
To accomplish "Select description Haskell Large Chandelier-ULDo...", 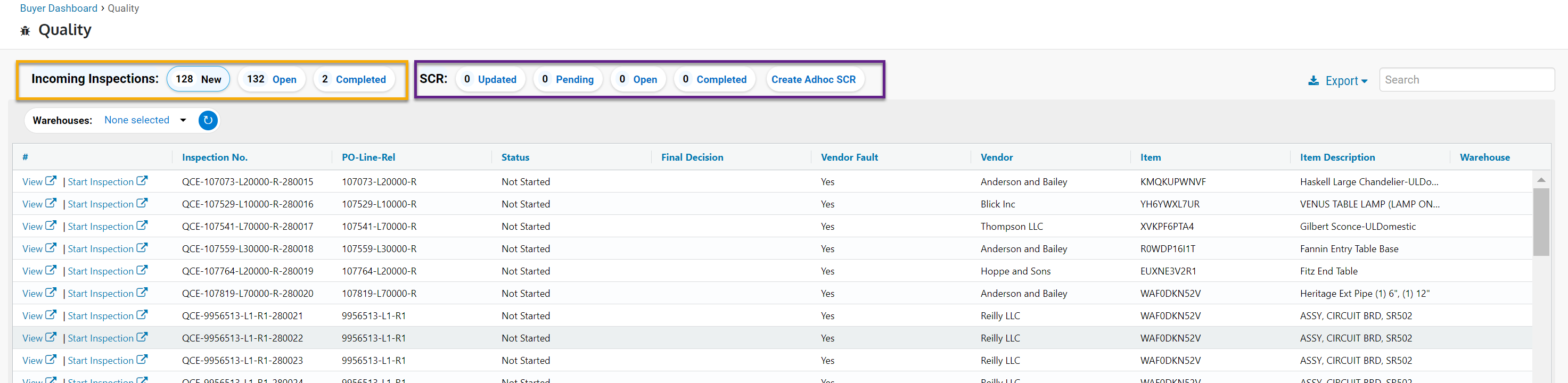I will pos(1369,182).
